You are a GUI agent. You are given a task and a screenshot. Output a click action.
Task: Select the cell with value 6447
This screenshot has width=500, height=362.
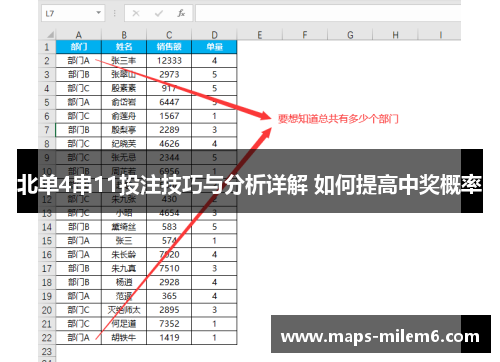169,102
